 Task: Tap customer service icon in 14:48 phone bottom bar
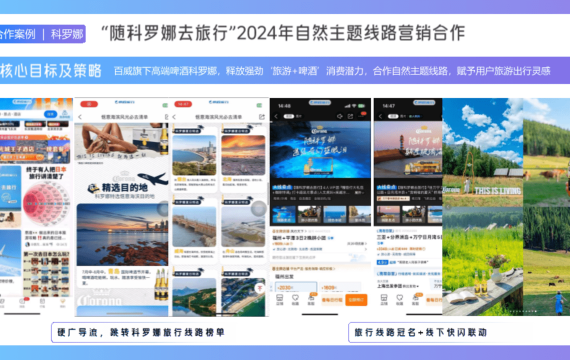coord(311,300)
